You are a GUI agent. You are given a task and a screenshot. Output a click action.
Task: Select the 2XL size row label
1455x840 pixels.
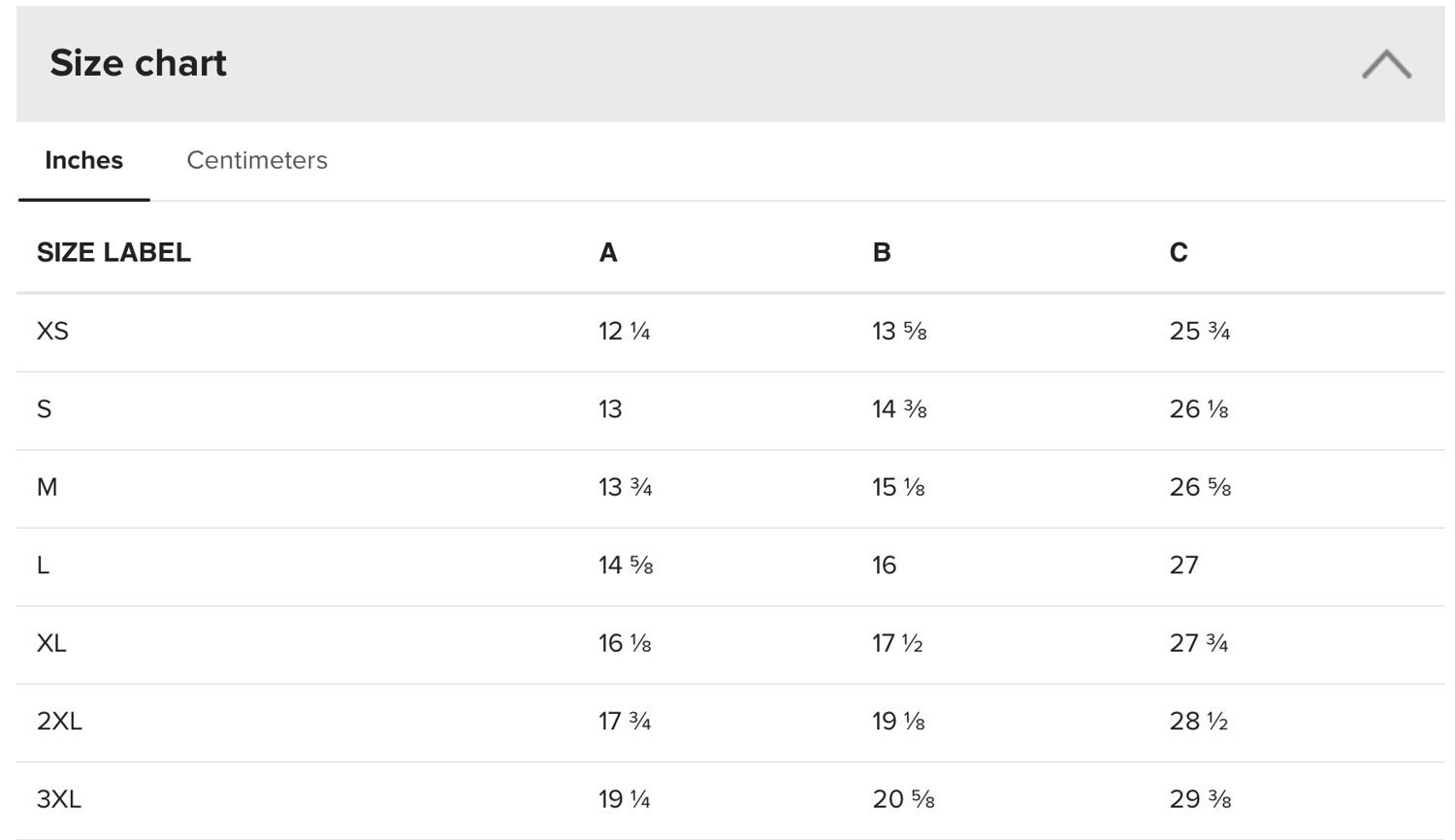click(x=59, y=722)
